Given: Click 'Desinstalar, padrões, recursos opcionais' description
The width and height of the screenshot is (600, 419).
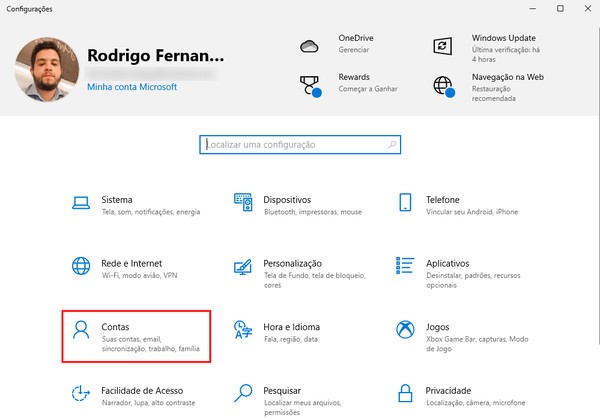Looking at the screenshot, I should [473, 280].
